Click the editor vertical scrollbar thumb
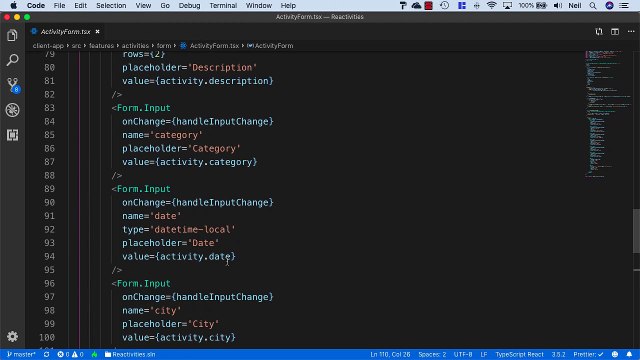 636,231
